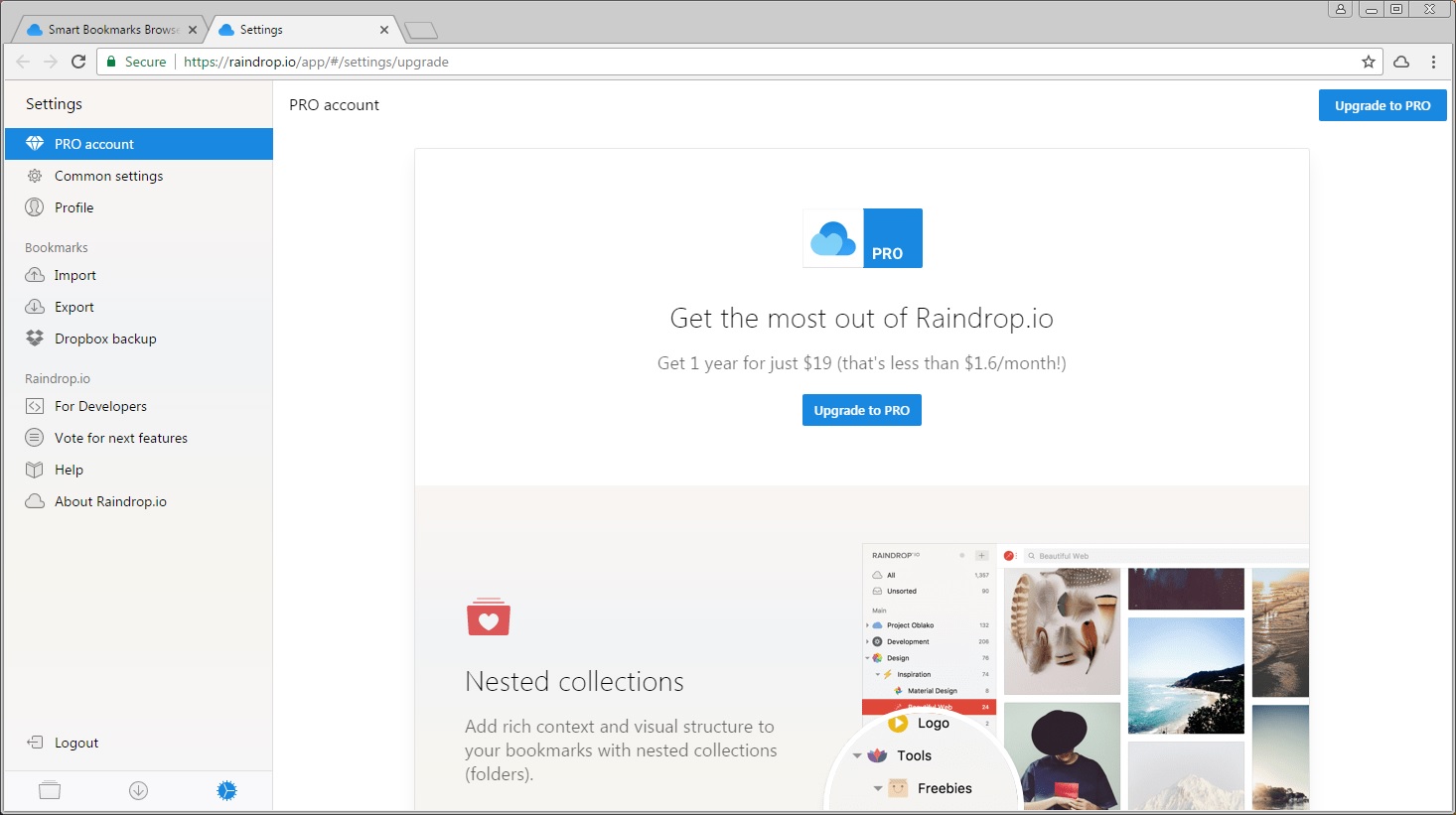Click the book icon beside Help
Viewport: 1456px width, 815px height.
coord(35,470)
